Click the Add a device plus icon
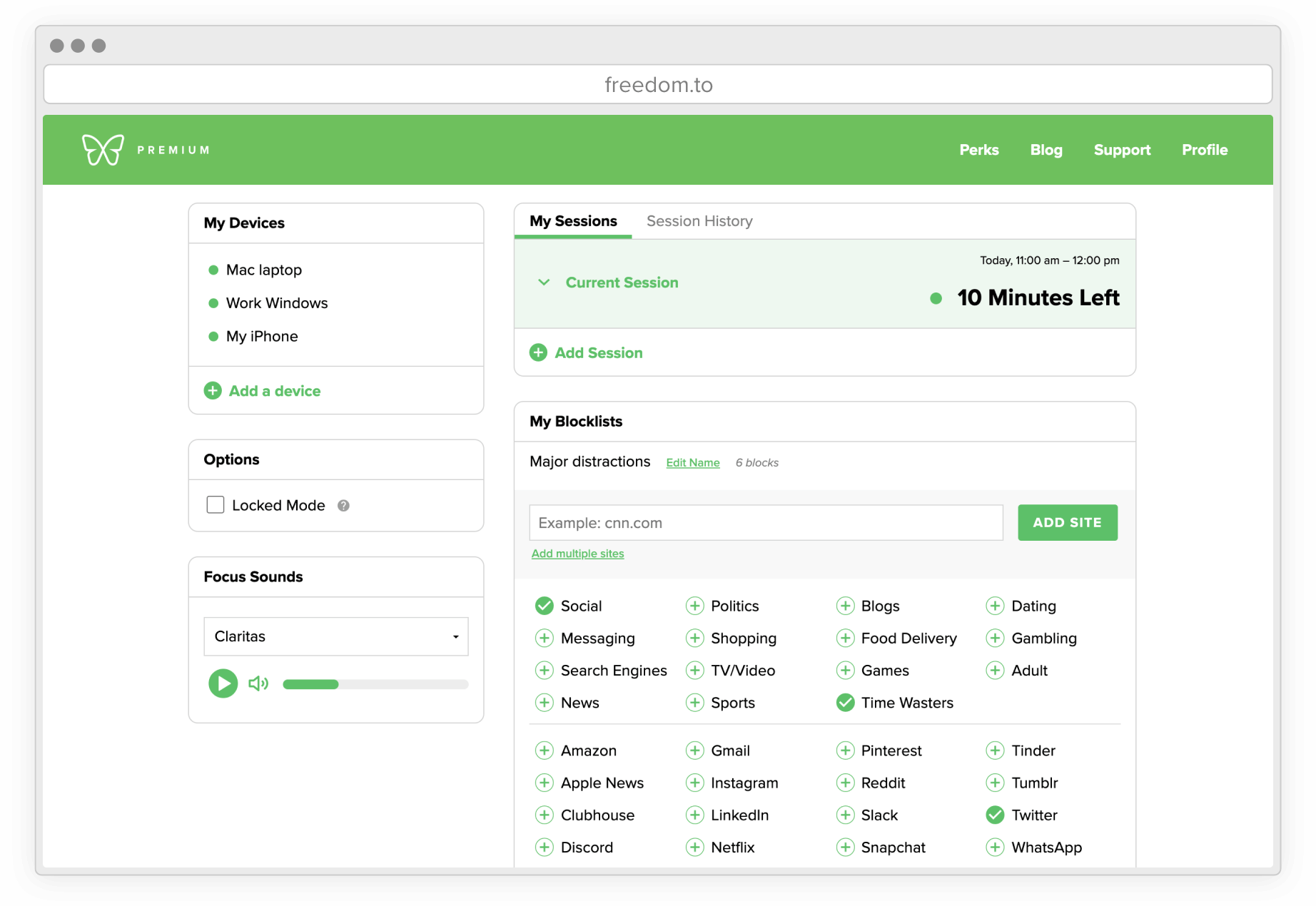The height and width of the screenshot is (906, 1316). pos(213,391)
